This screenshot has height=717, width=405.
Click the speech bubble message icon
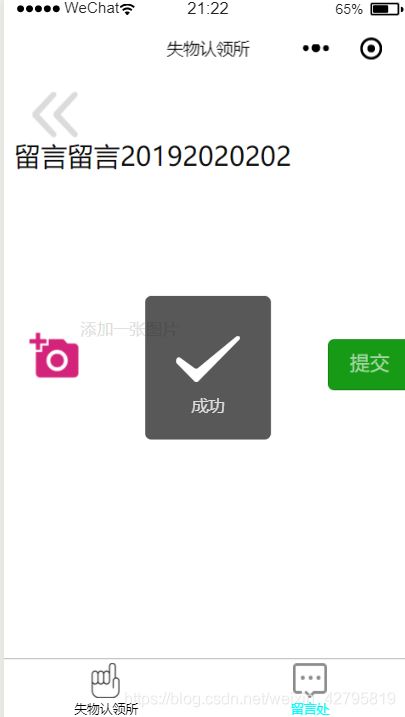(309, 680)
